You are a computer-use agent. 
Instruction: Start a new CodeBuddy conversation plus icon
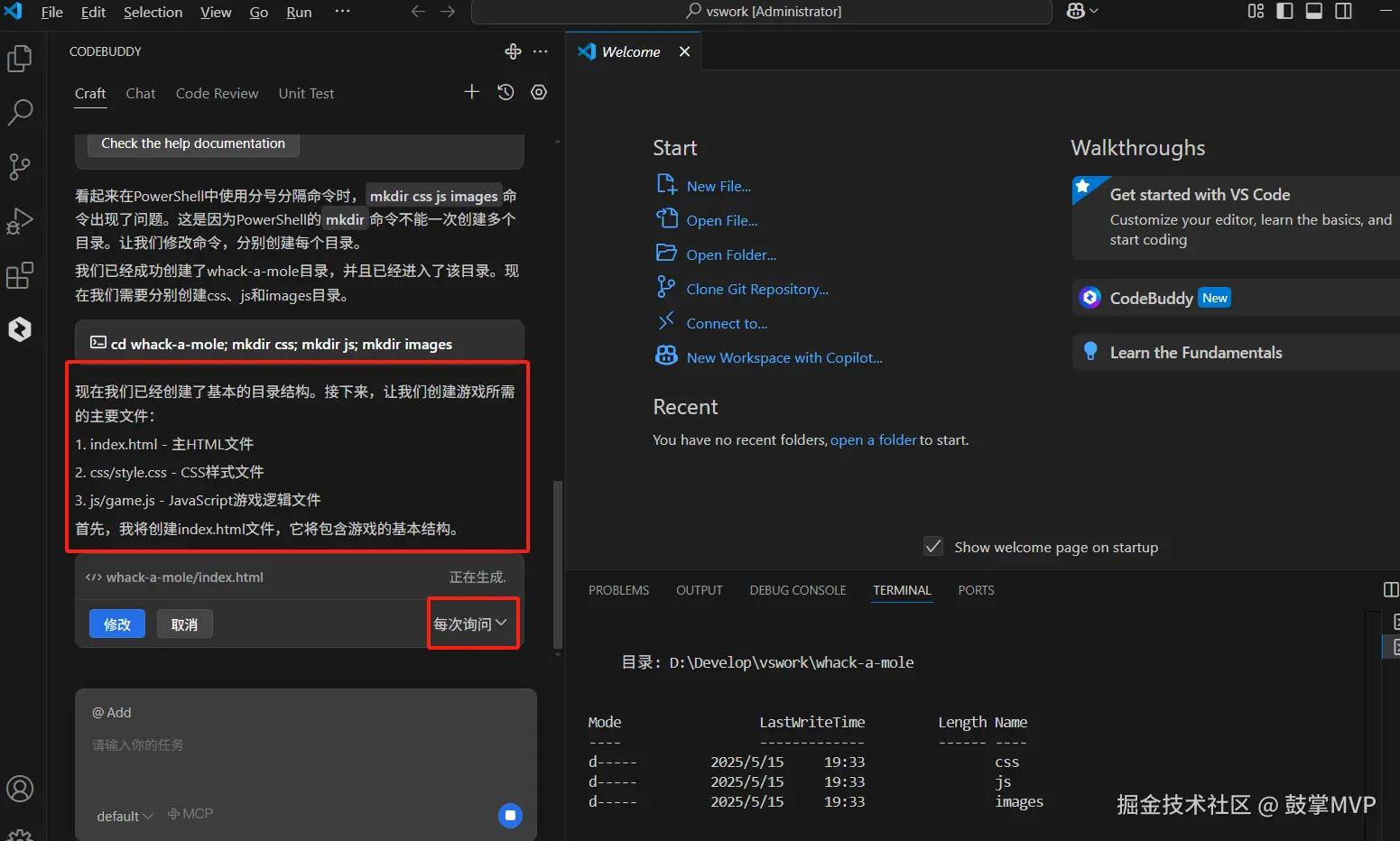tap(471, 92)
